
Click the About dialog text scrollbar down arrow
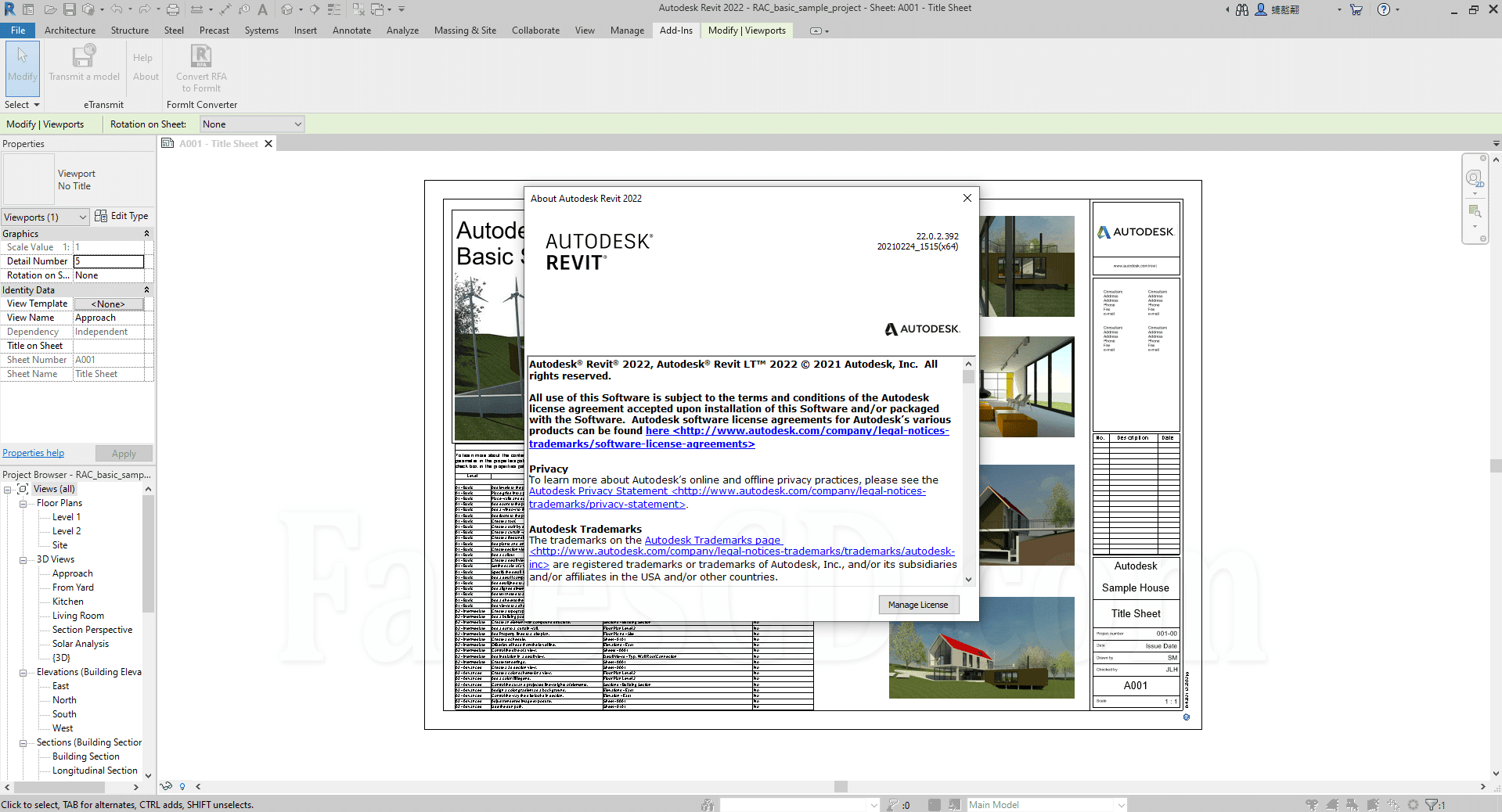click(968, 580)
